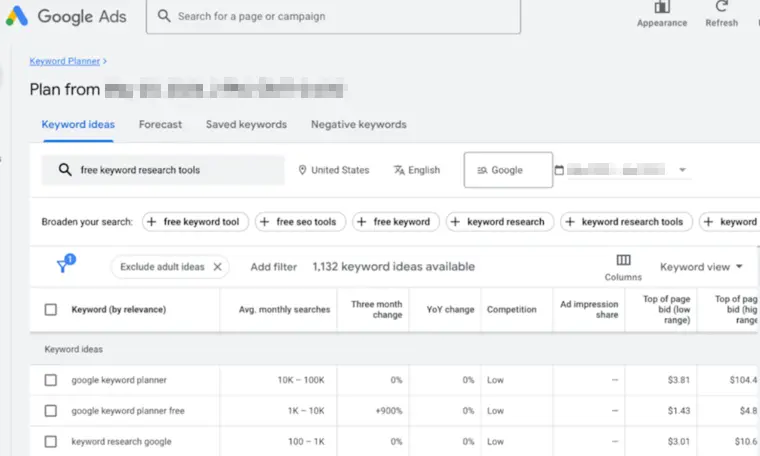This screenshot has width=760, height=456.
Task: Open Keyword view dropdown
Action: point(701,267)
